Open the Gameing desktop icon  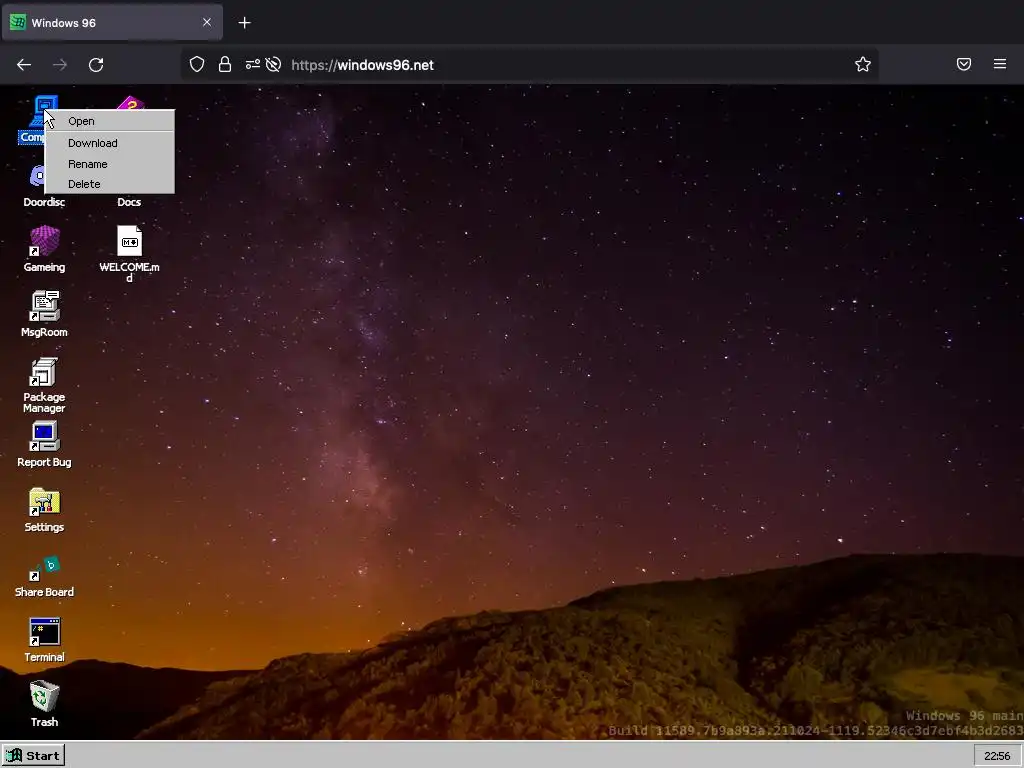(x=44, y=248)
